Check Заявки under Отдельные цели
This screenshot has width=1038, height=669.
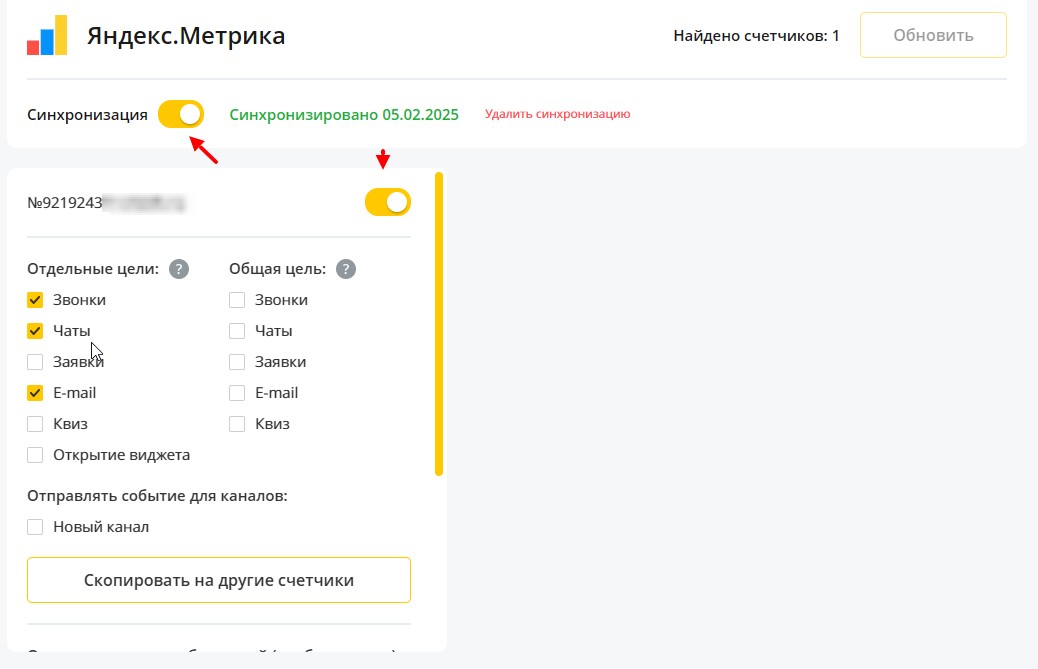pyautogui.click(x=35, y=362)
